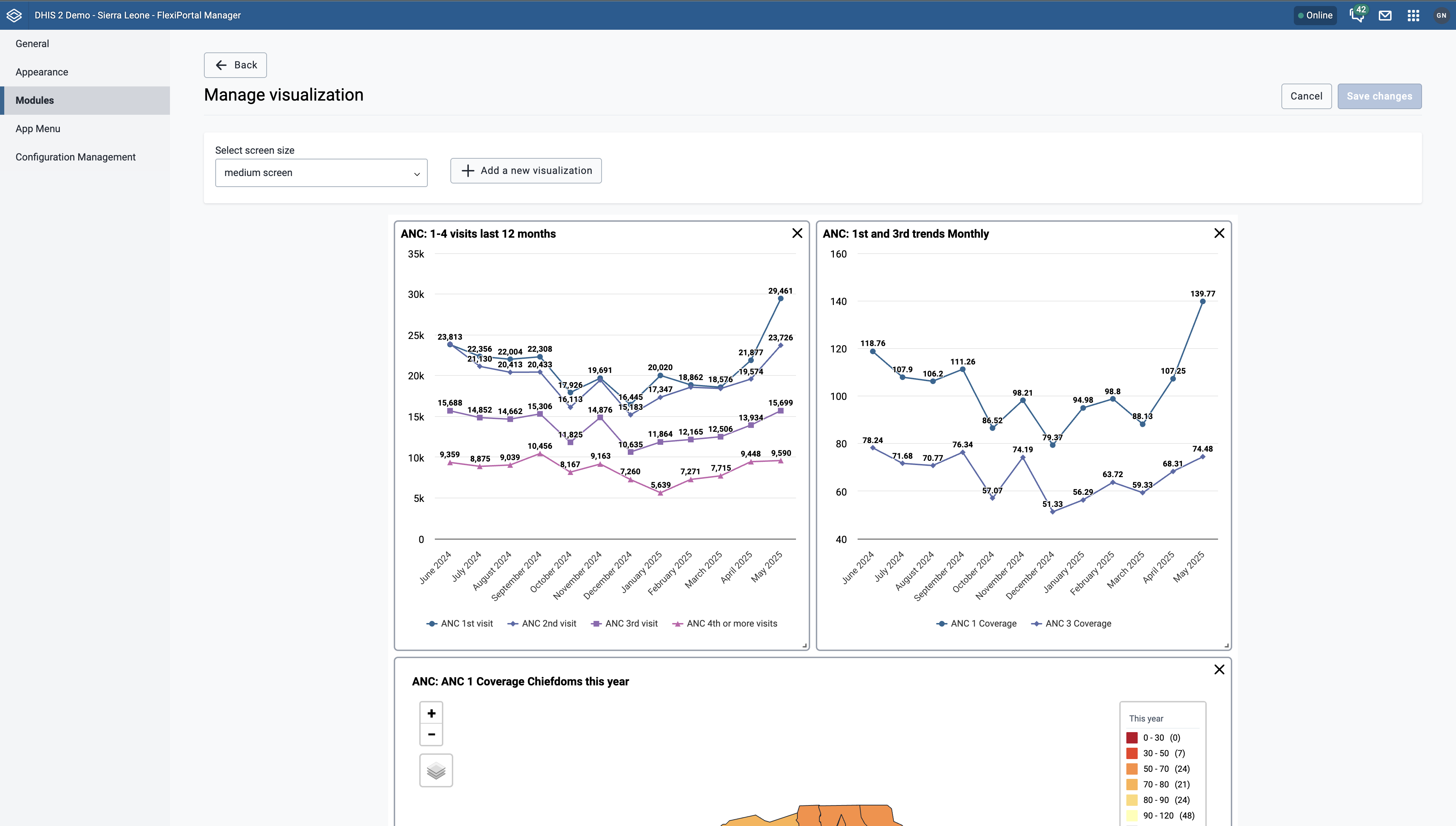Viewport: 1456px width, 826px height.
Task: Select the Modules sidebar item
Action: pos(85,100)
